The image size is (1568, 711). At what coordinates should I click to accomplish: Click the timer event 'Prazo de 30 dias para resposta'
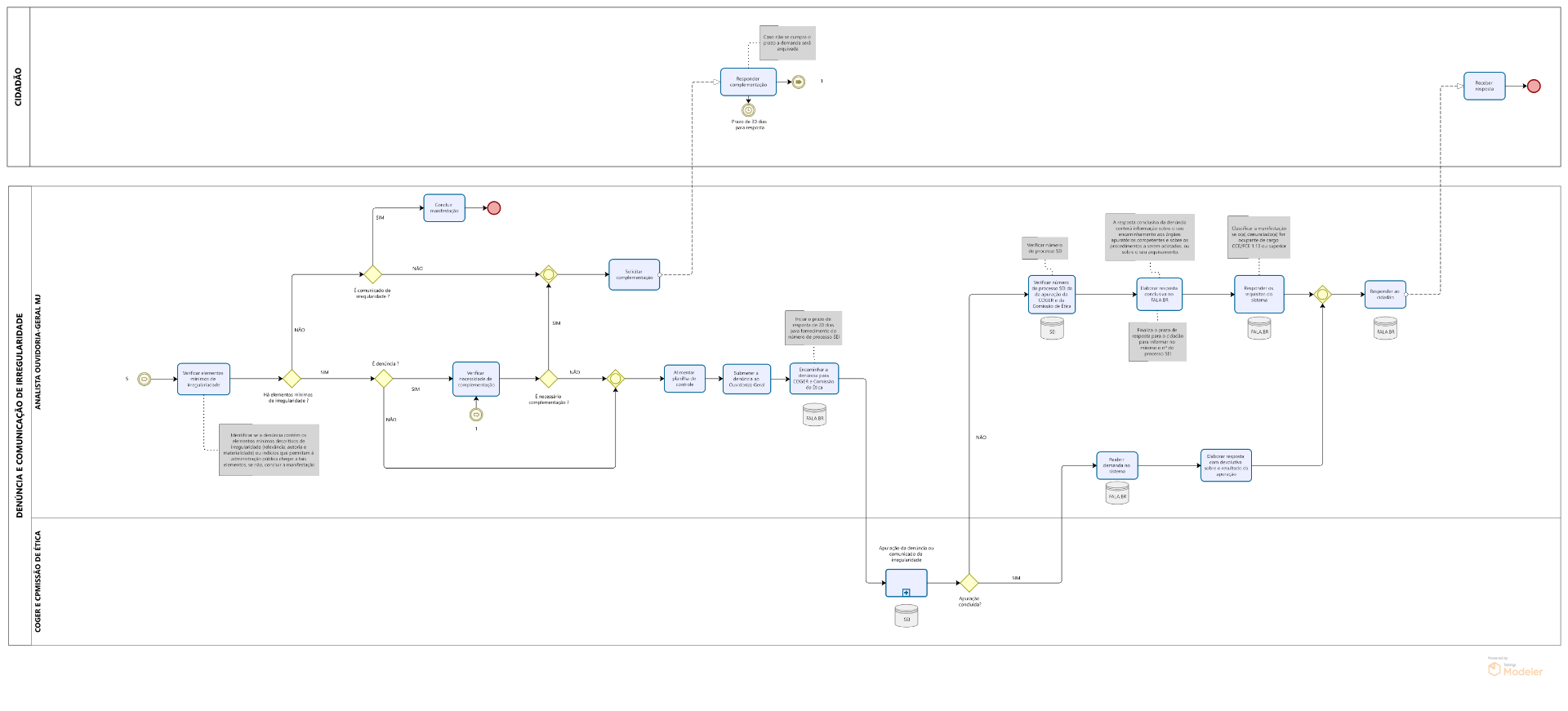[x=748, y=110]
